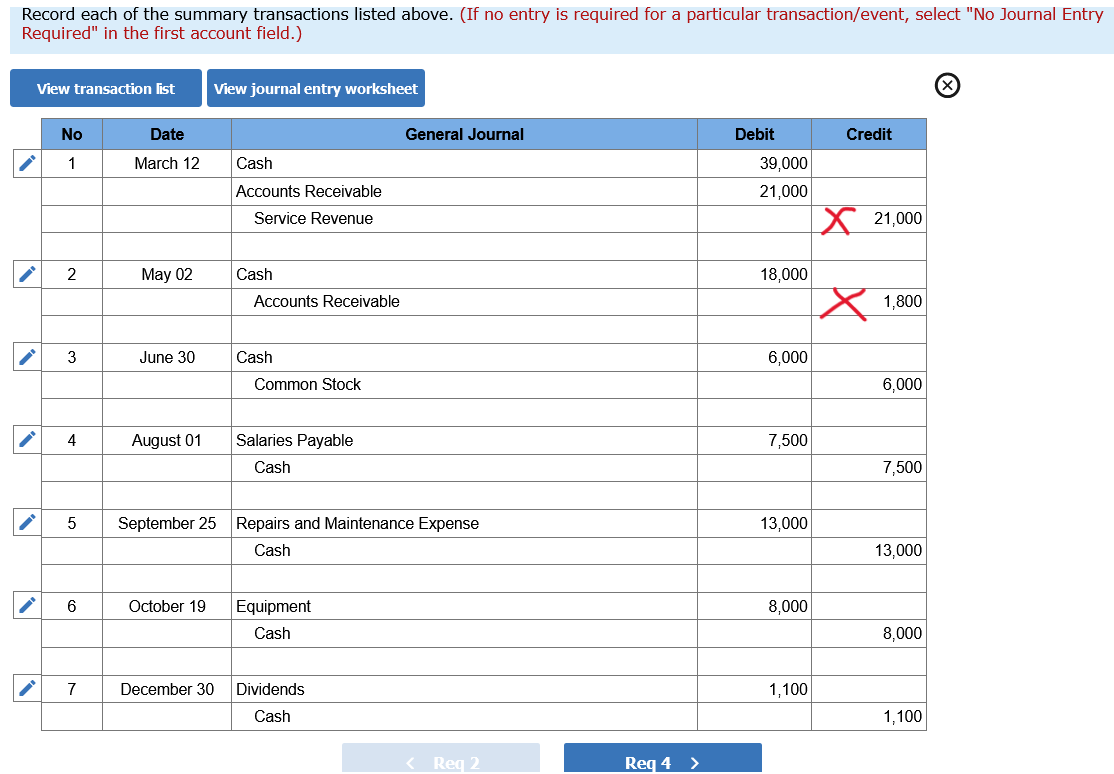Click the 7,500 debit for Salaries Payable

[x=755, y=441]
